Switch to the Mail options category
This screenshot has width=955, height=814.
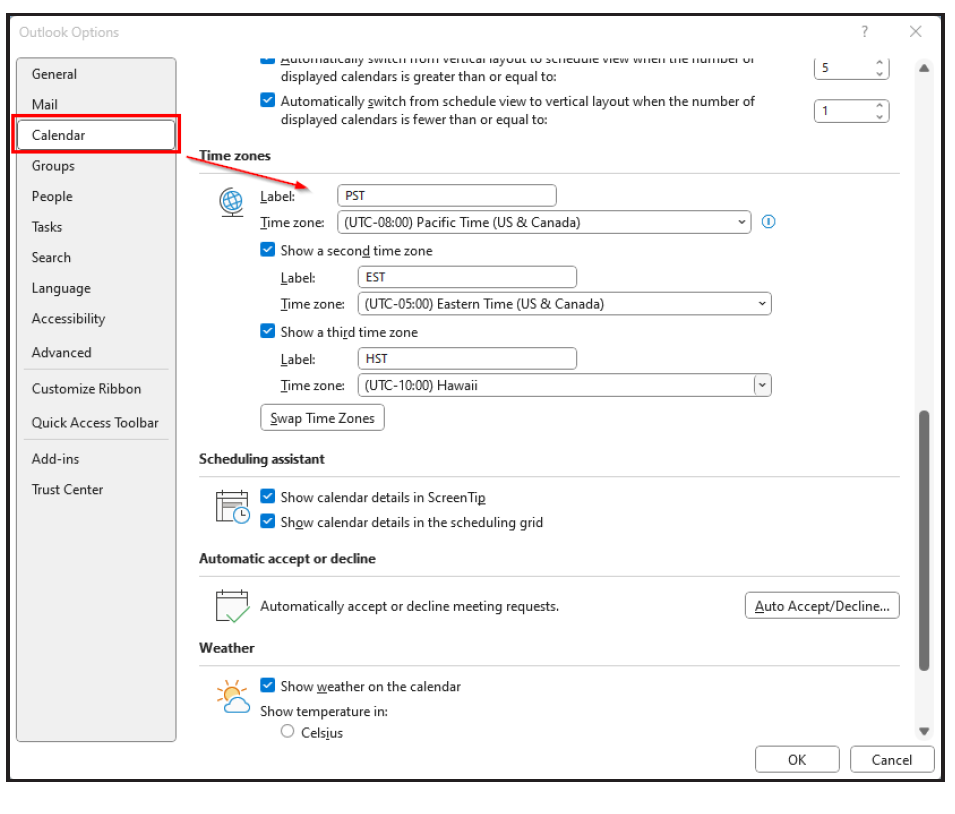click(x=45, y=104)
